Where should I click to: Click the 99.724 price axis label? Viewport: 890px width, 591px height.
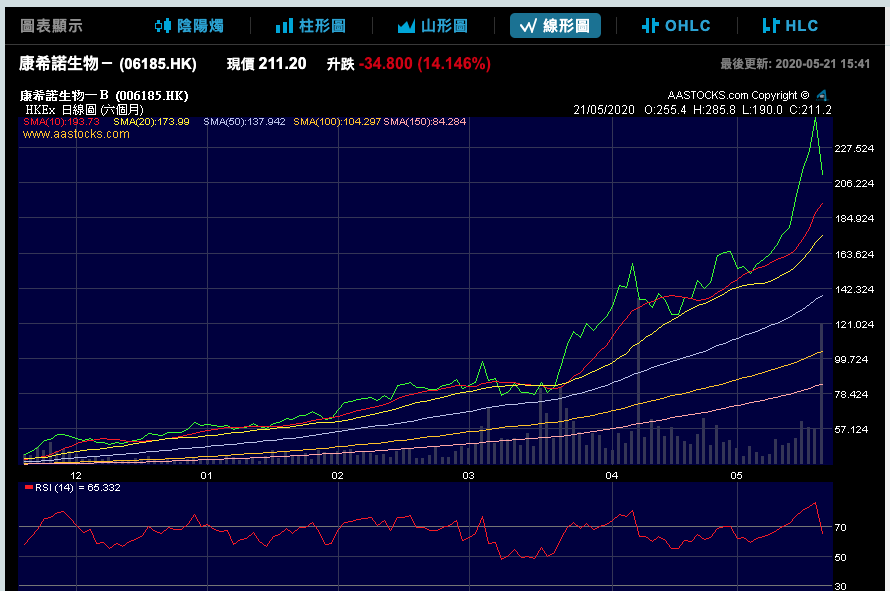851,359
